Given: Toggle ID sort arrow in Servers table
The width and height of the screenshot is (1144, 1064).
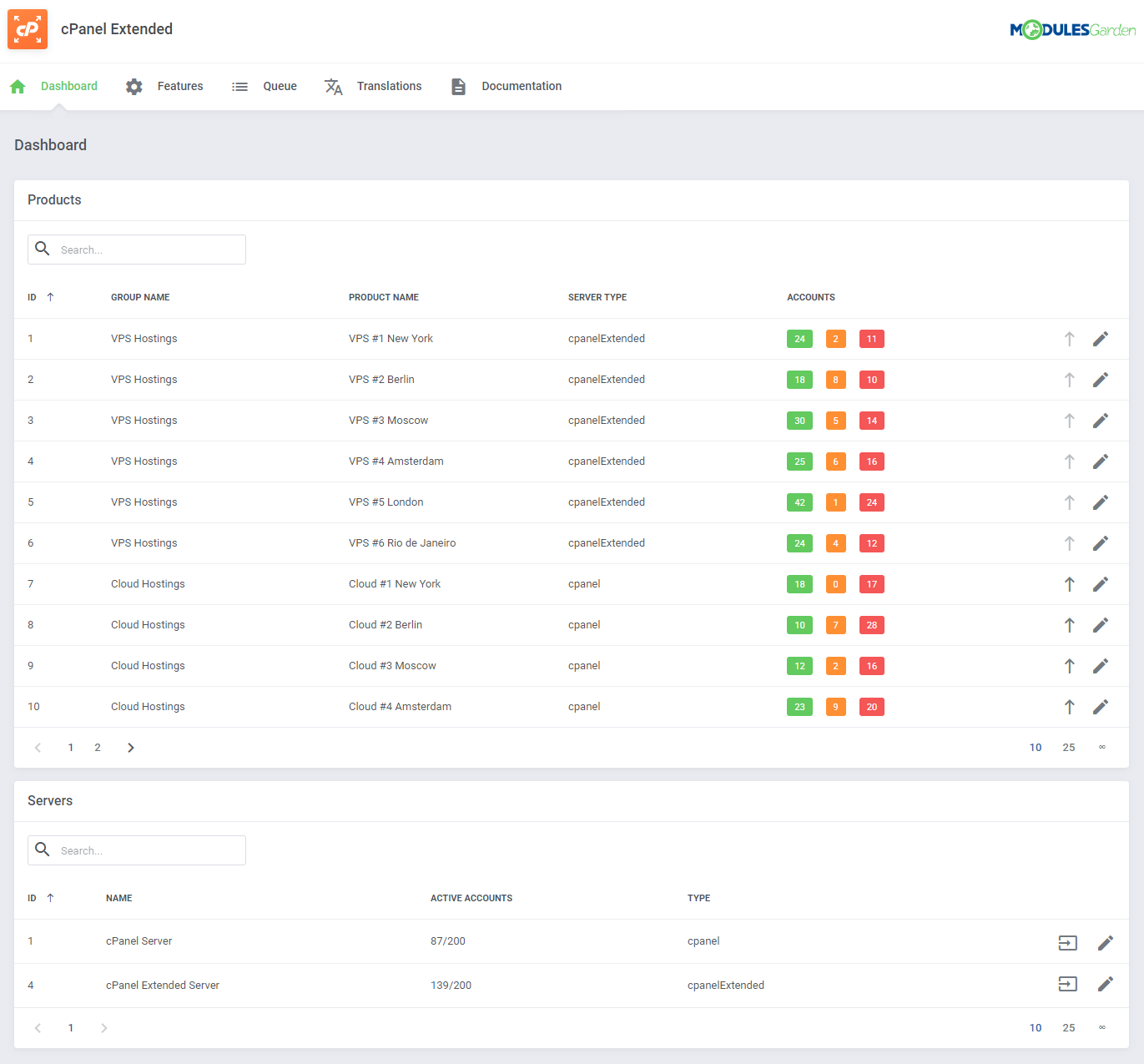Looking at the screenshot, I should pos(50,898).
